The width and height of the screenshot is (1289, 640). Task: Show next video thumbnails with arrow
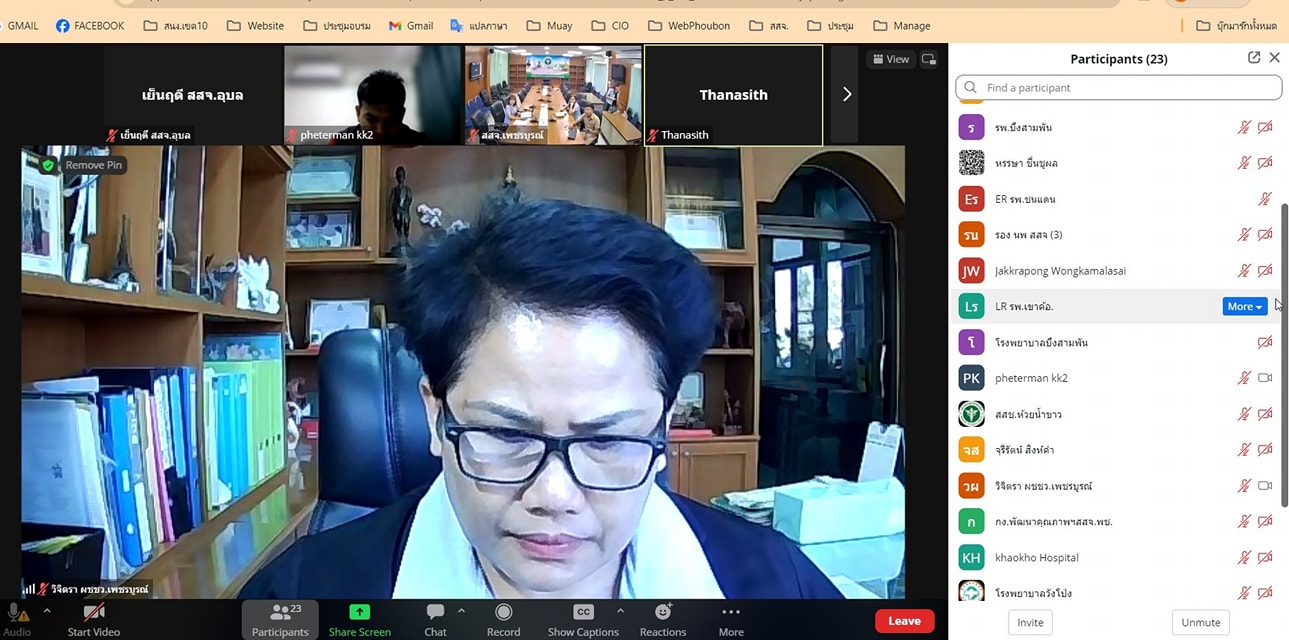click(846, 94)
